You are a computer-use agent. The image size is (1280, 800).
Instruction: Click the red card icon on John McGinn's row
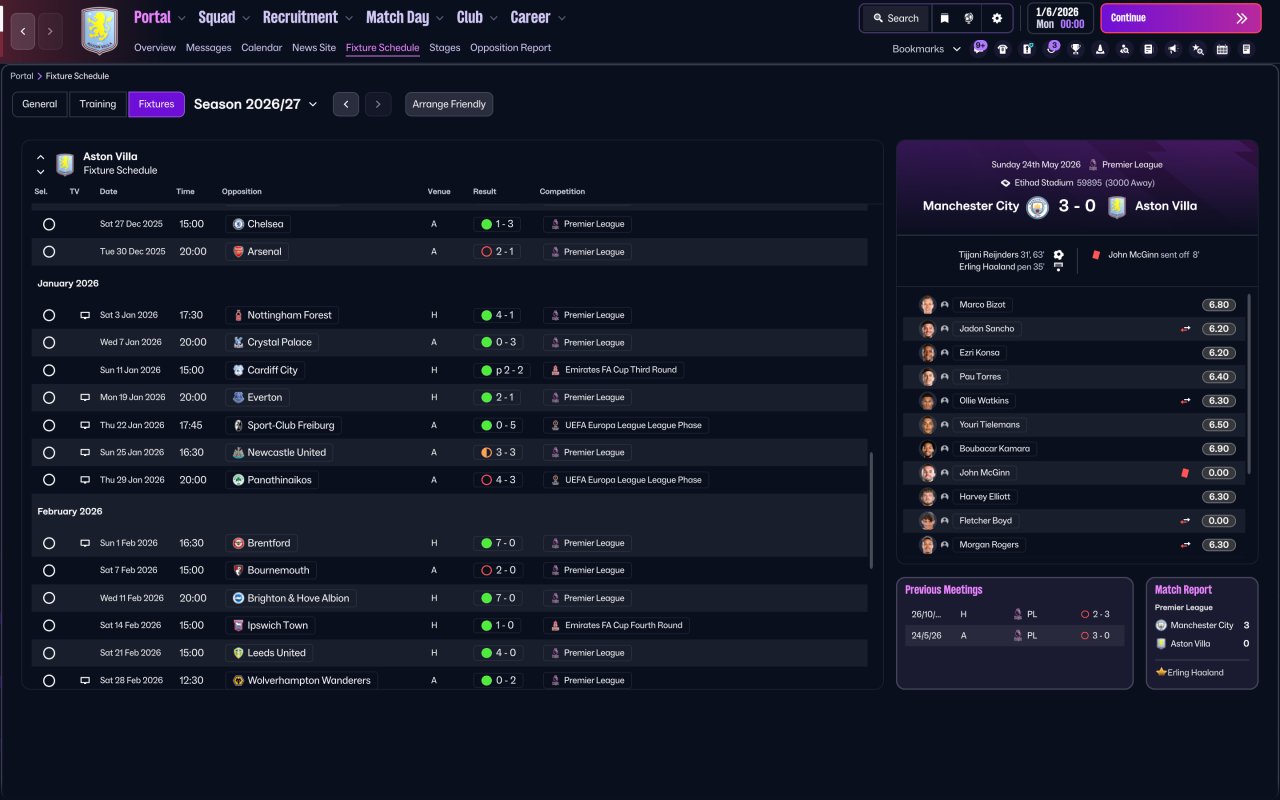[1185, 473]
